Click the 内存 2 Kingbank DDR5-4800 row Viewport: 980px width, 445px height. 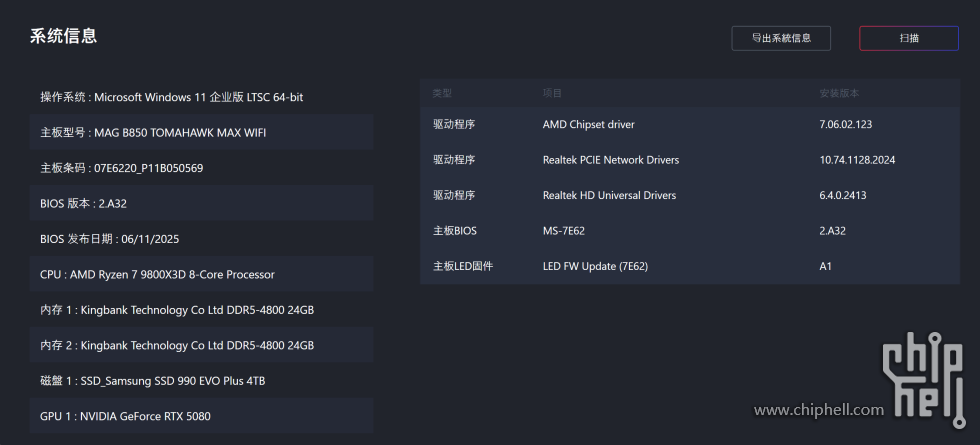[201, 345]
